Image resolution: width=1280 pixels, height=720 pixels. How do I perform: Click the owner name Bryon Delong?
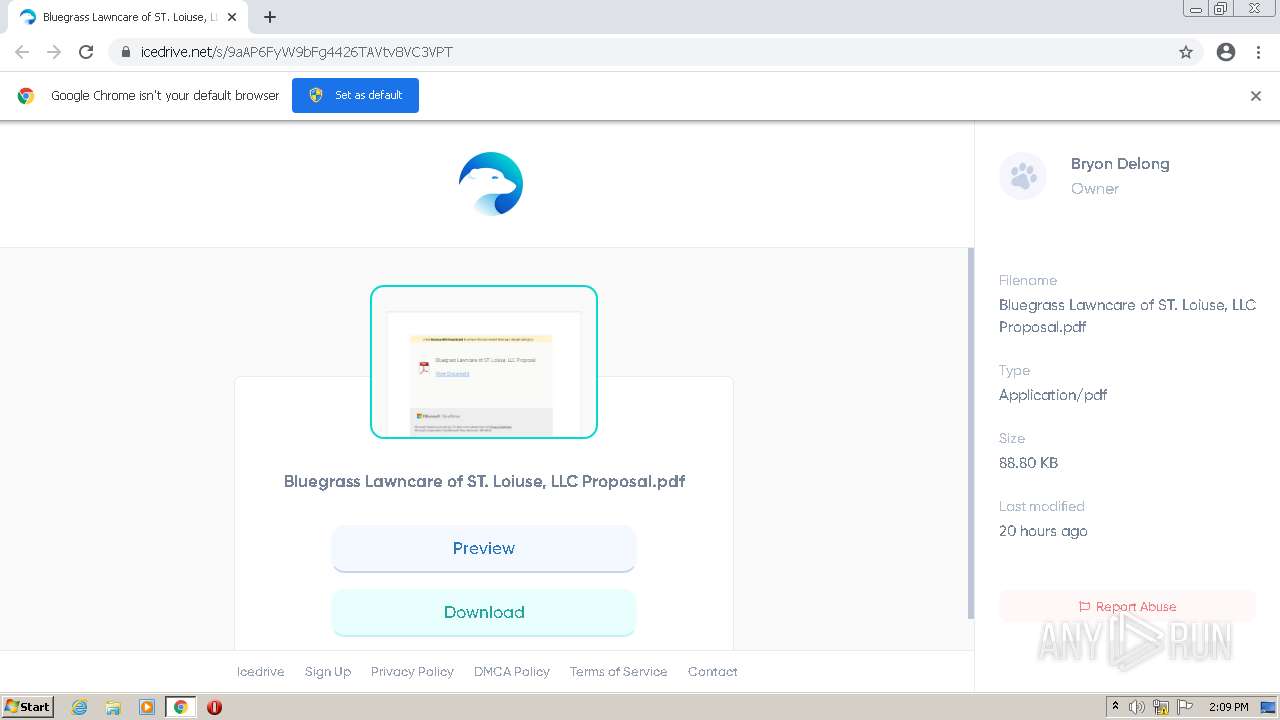pos(1120,164)
